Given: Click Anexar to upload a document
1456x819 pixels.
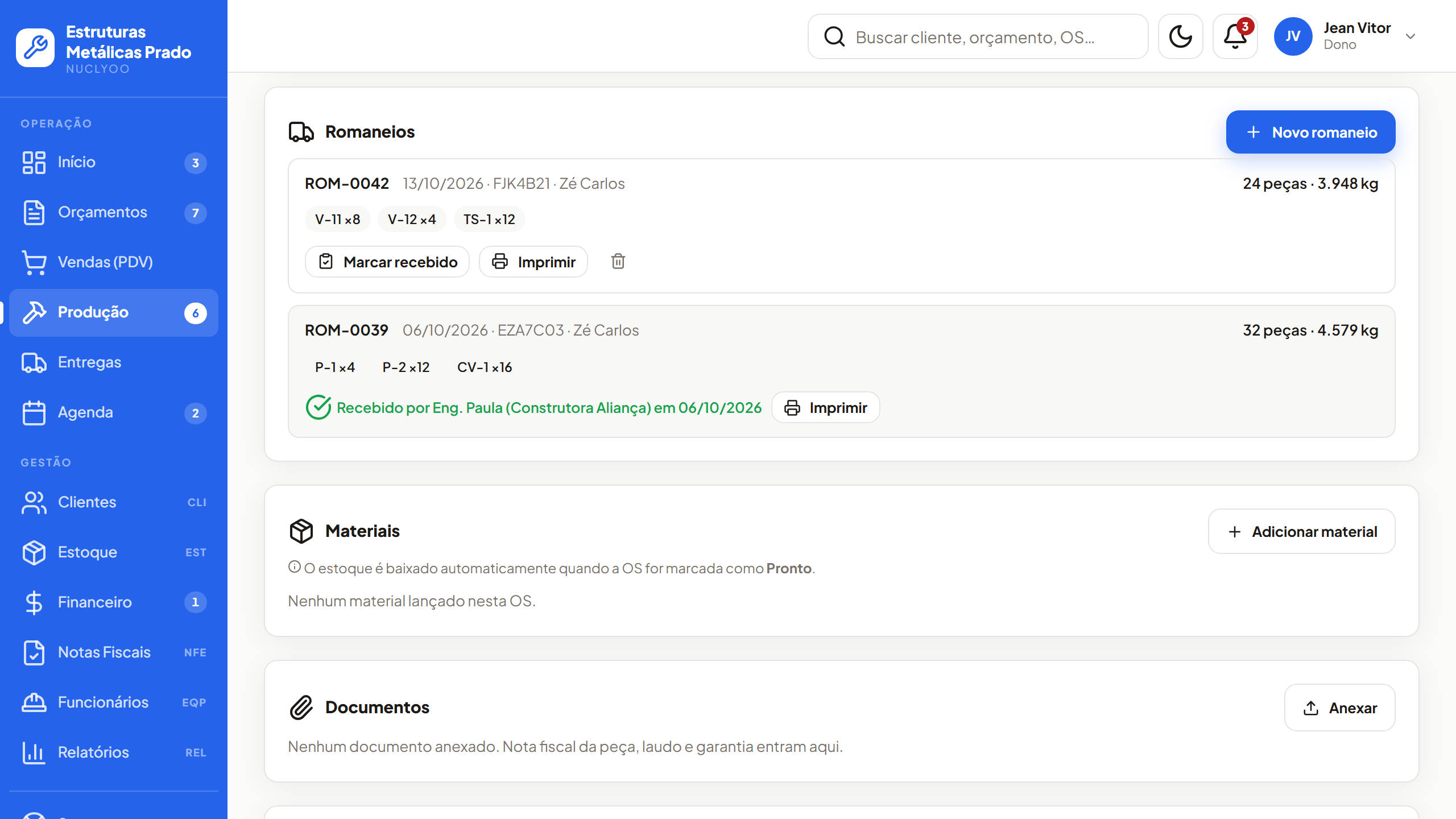Looking at the screenshot, I should coord(1339,708).
